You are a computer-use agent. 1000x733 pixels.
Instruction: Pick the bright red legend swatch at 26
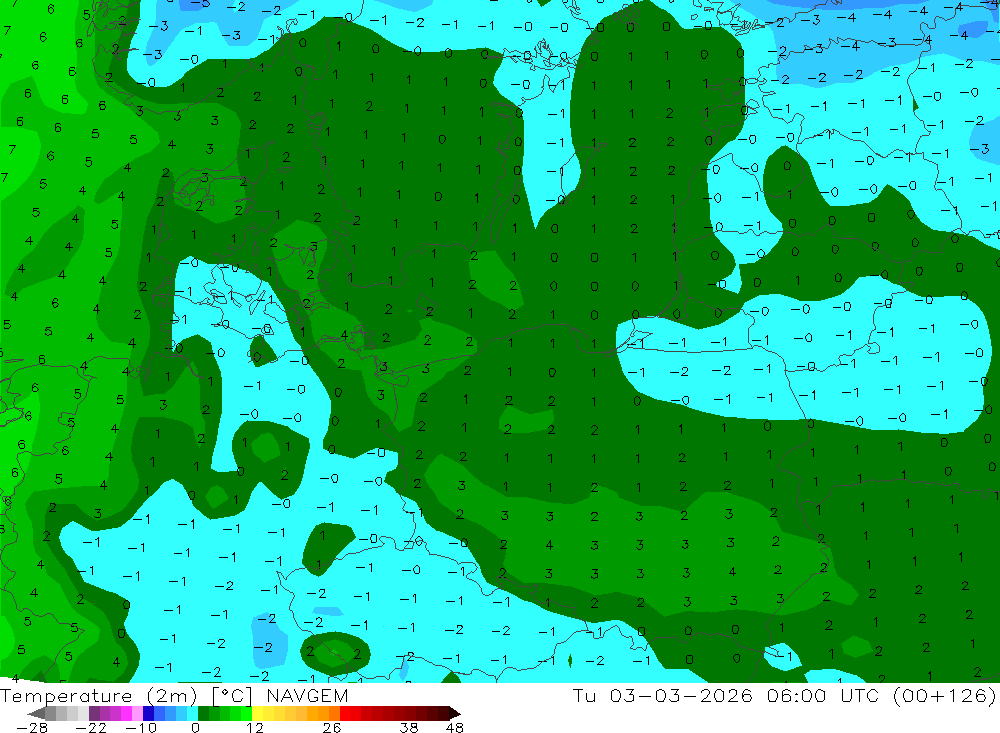tap(345, 713)
